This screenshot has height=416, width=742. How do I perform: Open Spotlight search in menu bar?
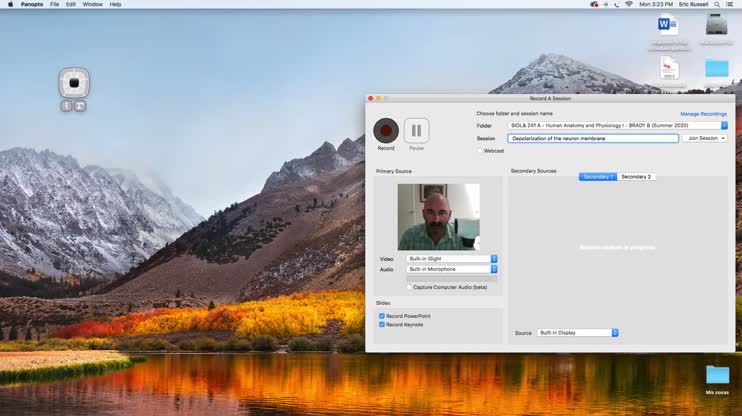click(717, 4)
